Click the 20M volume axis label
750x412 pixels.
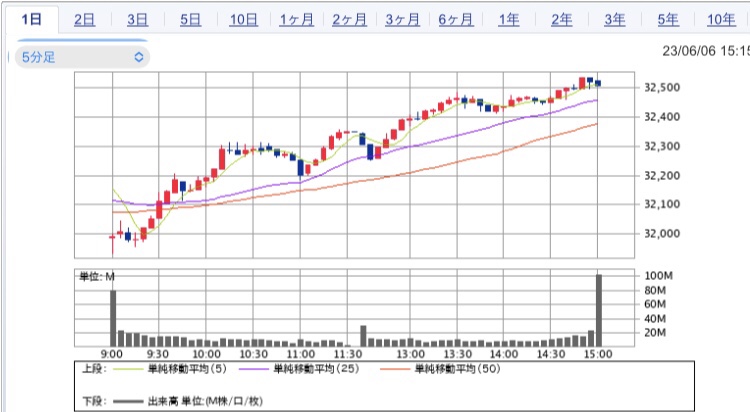pyautogui.click(x=655, y=333)
